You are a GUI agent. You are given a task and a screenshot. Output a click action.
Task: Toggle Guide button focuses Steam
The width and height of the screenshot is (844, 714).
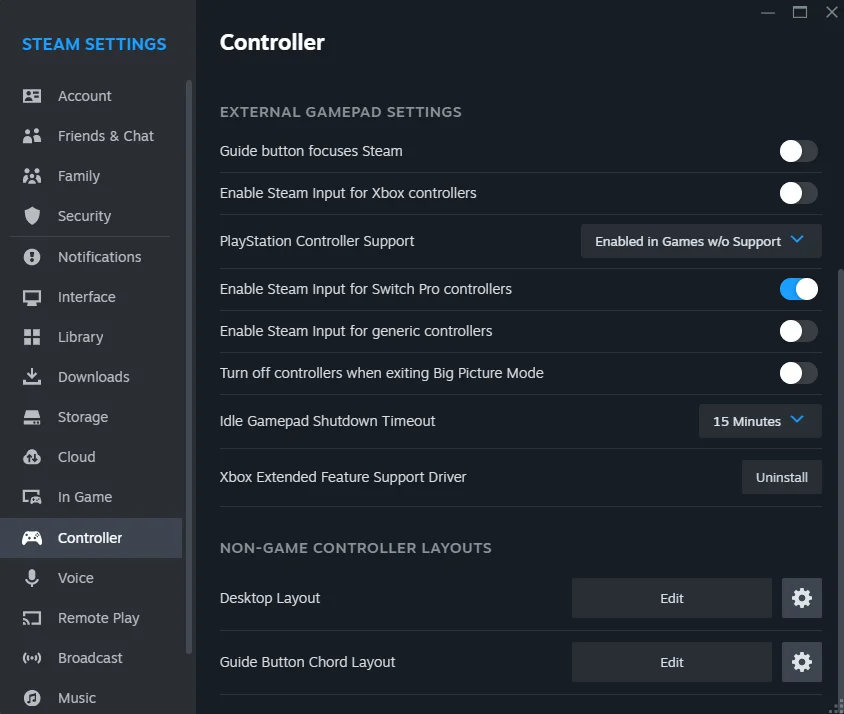pos(798,151)
